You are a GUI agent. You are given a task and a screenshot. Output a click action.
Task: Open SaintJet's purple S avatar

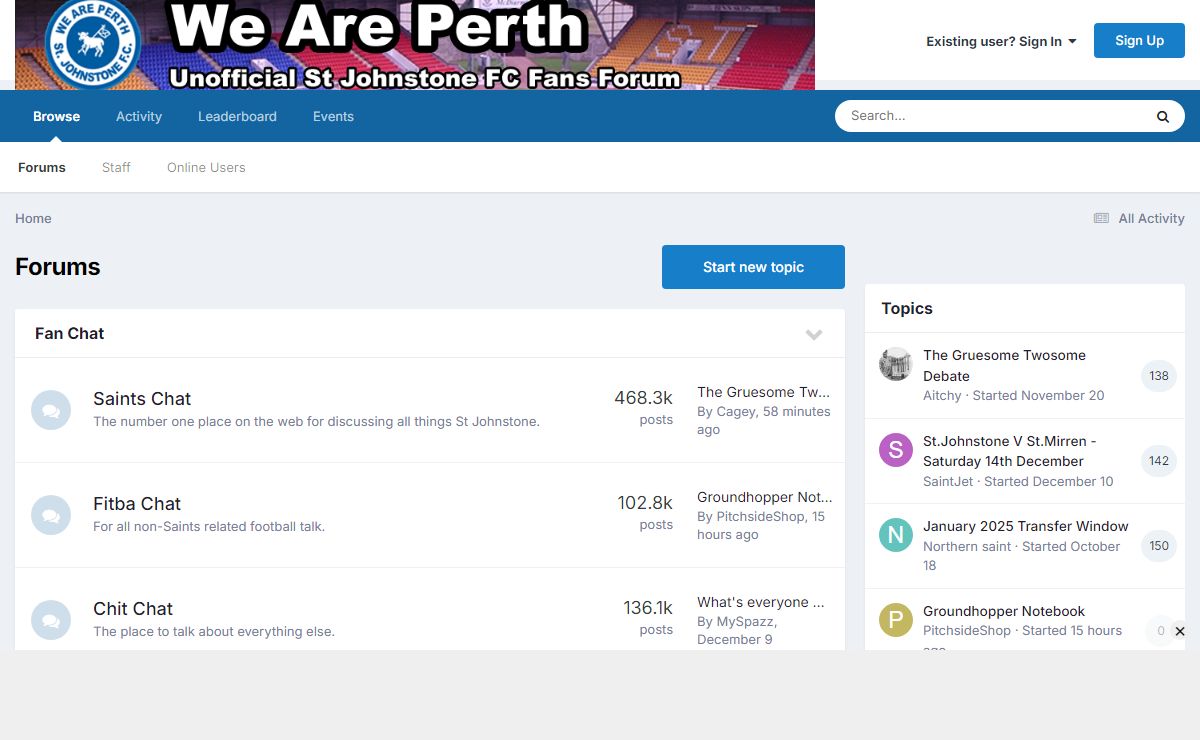[x=895, y=450]
